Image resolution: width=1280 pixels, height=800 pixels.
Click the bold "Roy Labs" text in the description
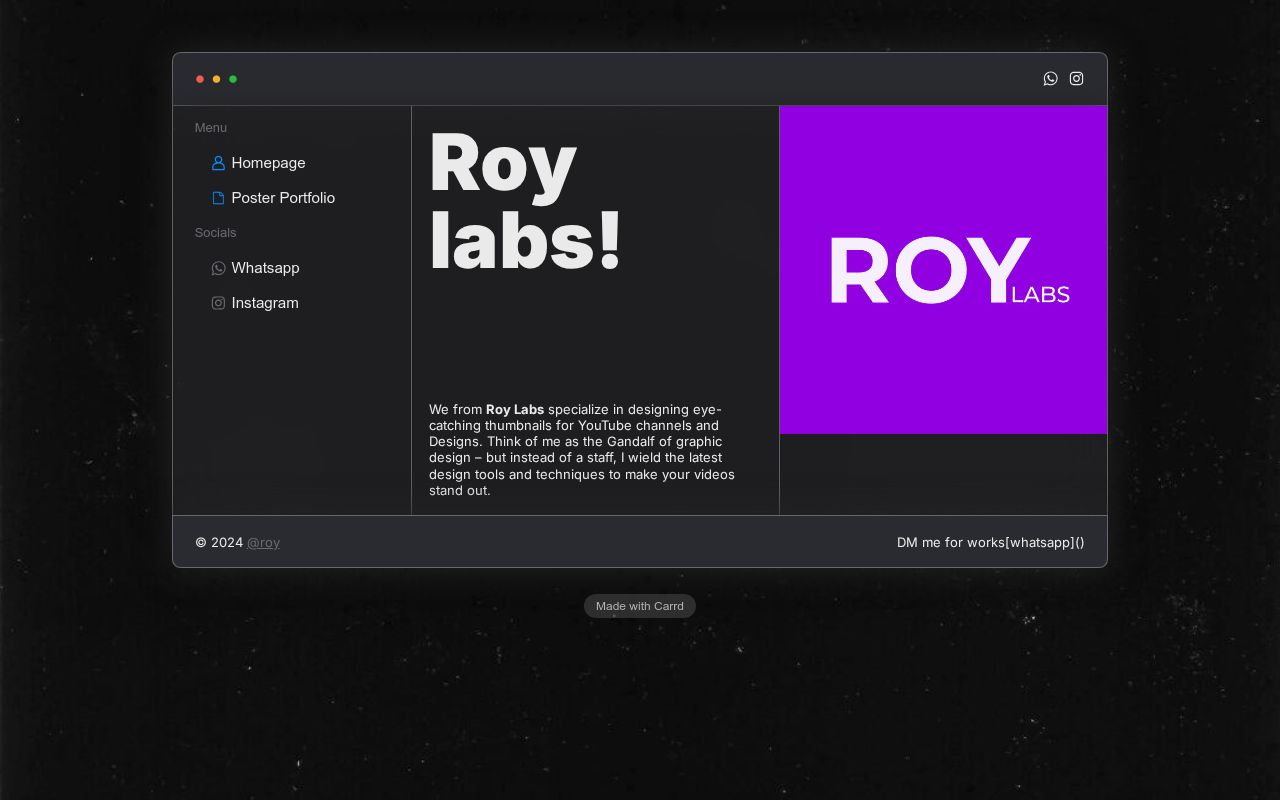(515, 409)
